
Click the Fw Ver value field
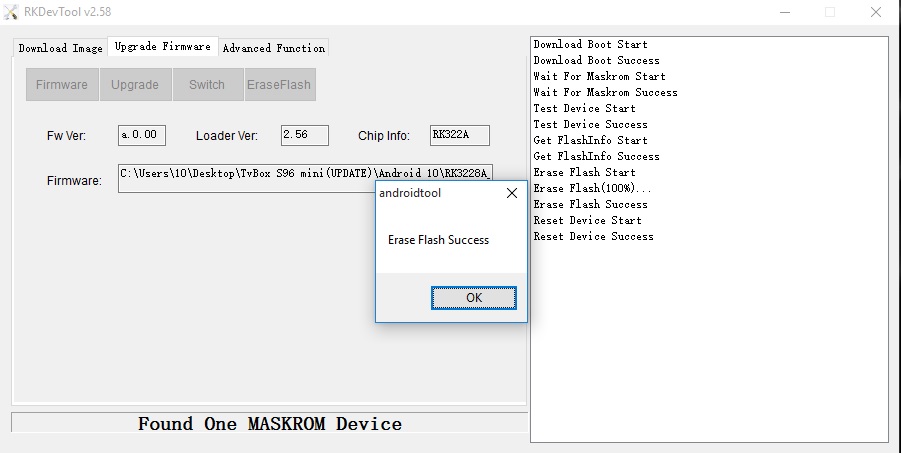click(142, 135)
